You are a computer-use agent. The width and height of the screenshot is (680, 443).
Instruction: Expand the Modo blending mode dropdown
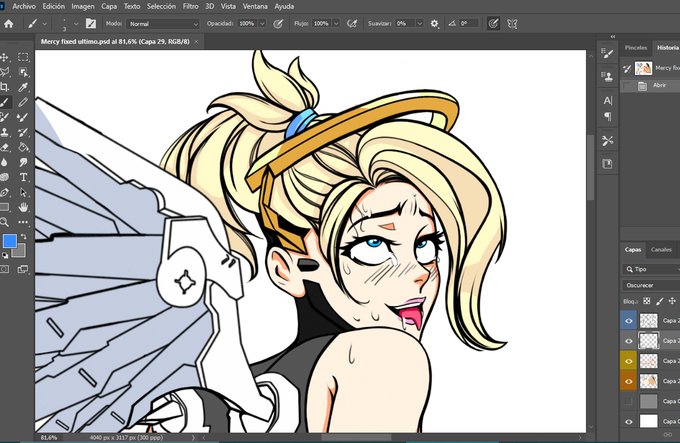(x=163, y=24)
